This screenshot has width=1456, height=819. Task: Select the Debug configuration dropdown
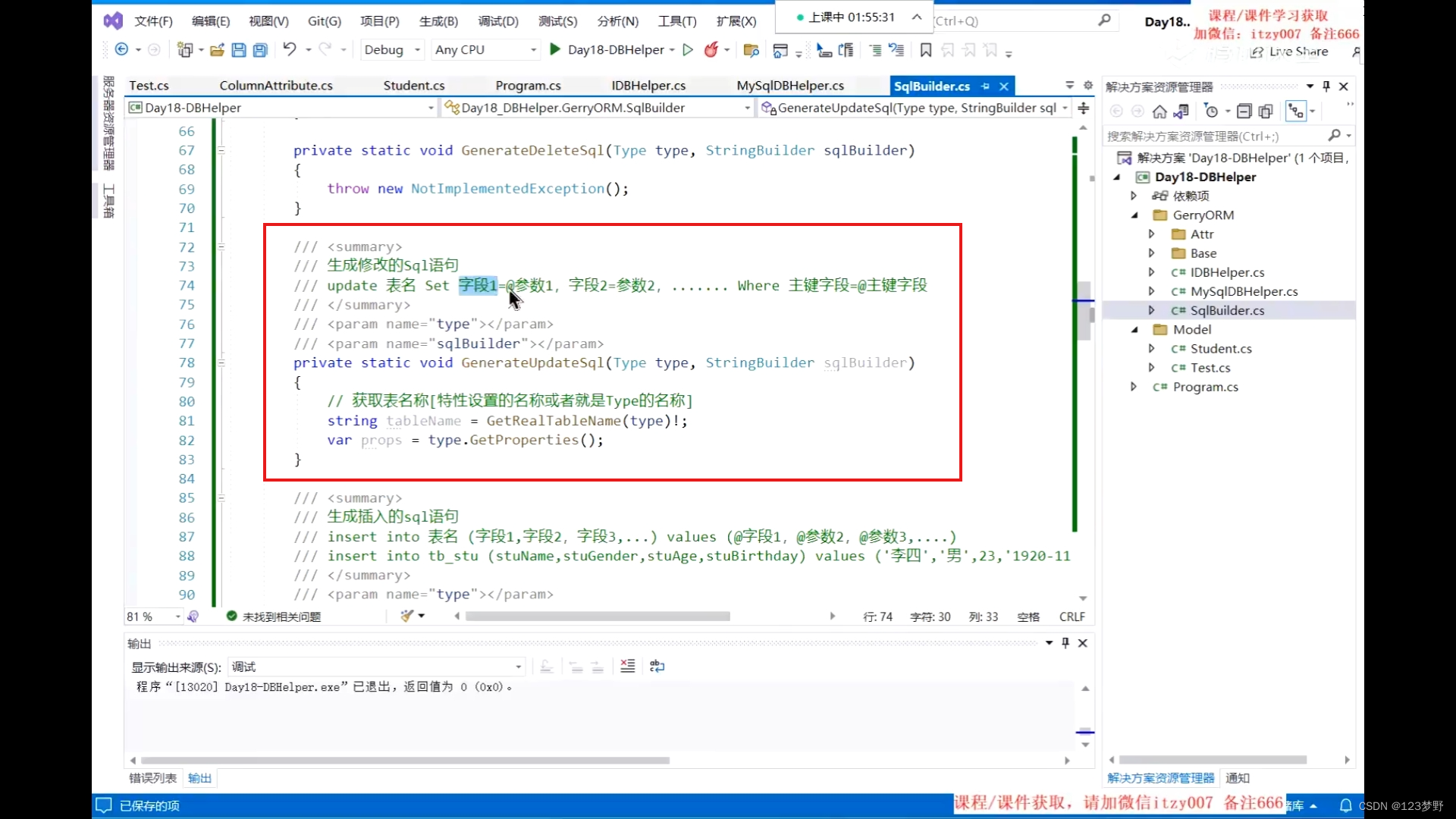391,49
